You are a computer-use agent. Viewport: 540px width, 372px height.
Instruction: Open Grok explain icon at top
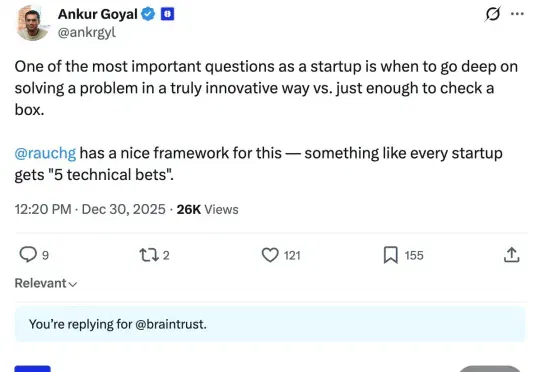pos(493,14)
